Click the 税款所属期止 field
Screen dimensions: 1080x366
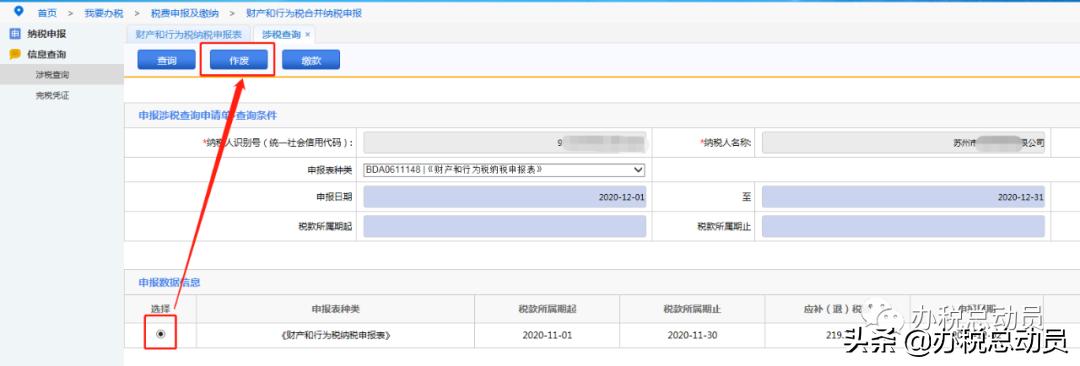(x=903, y=226)
